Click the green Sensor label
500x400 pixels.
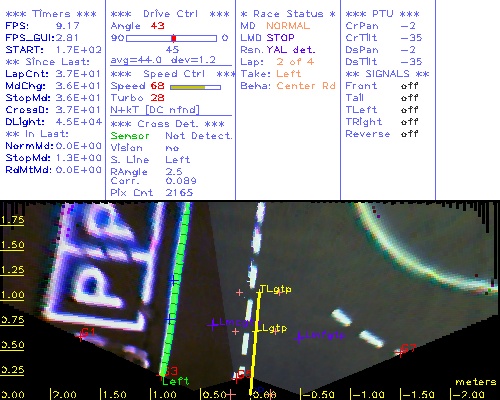tap(130, 136)
